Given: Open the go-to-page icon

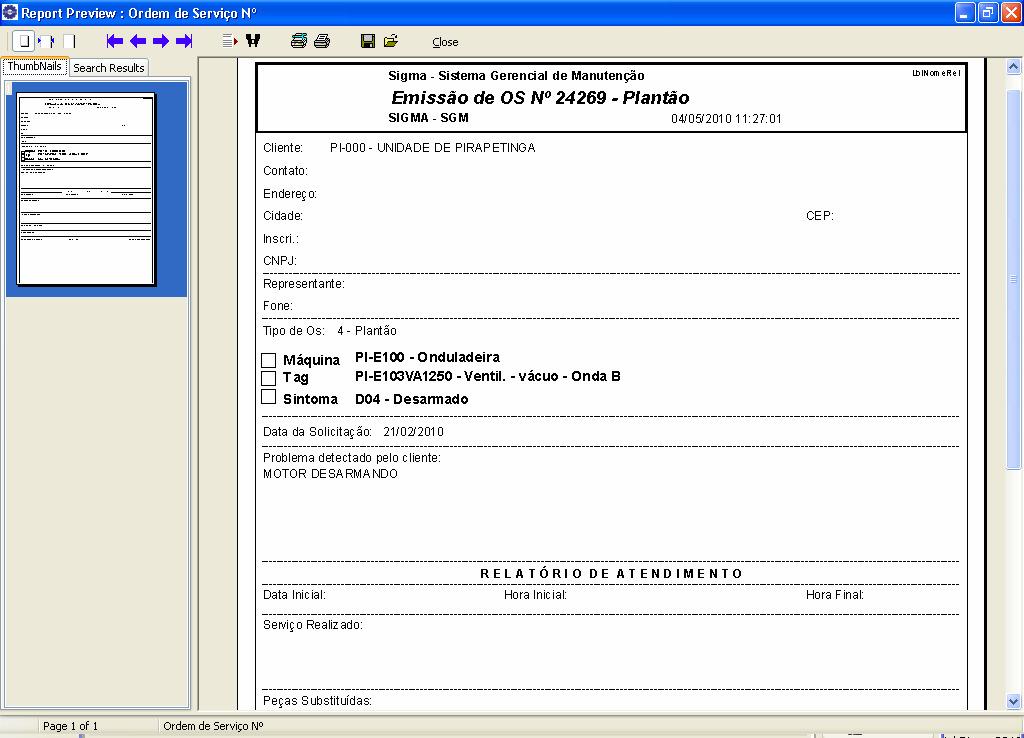Looking at the screenshot, I should (229, 41).
